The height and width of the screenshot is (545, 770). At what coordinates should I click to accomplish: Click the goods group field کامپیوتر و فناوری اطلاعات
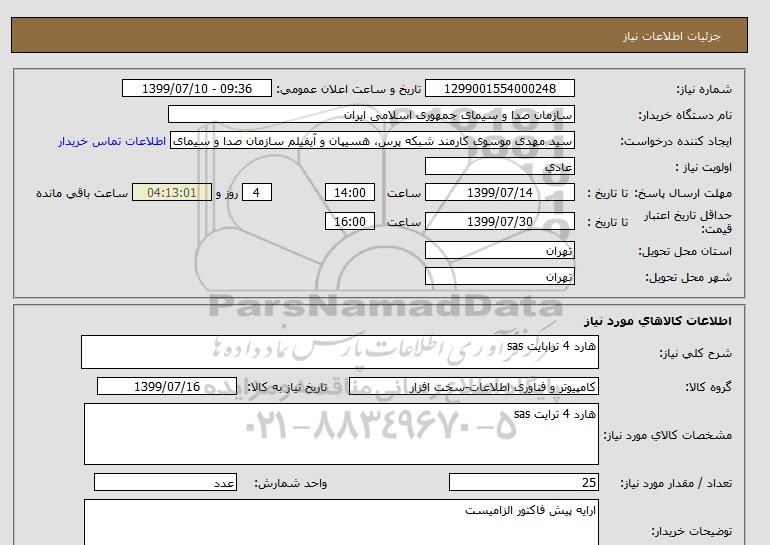tap(473, 386)
